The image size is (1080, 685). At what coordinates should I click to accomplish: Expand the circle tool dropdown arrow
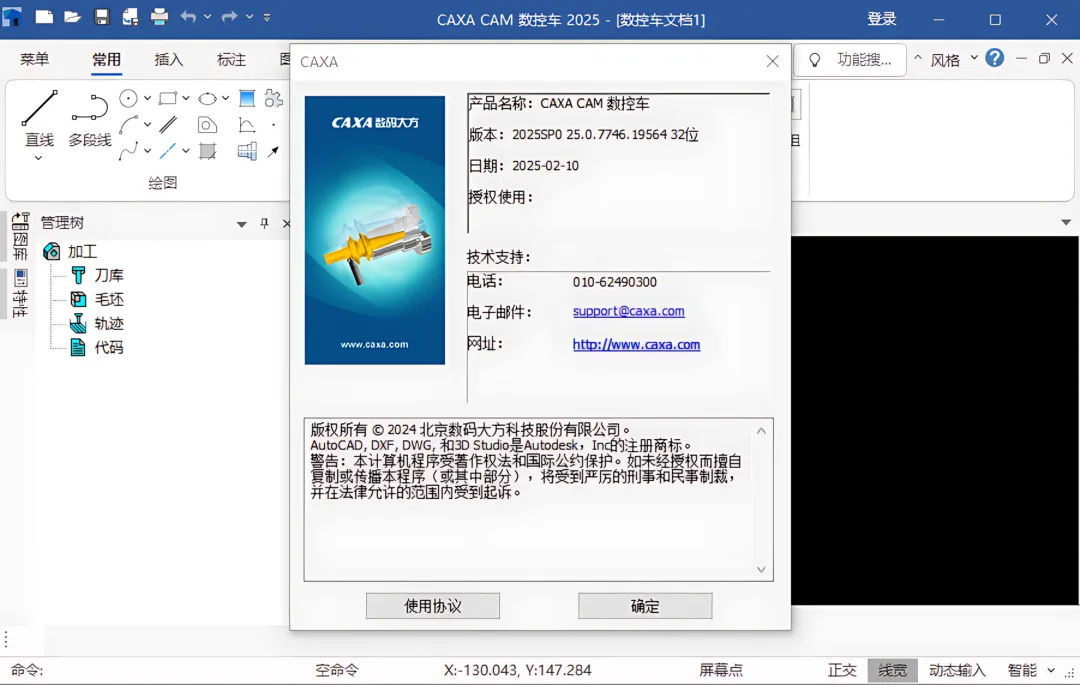pyautogui.click(x=147, y=98)
